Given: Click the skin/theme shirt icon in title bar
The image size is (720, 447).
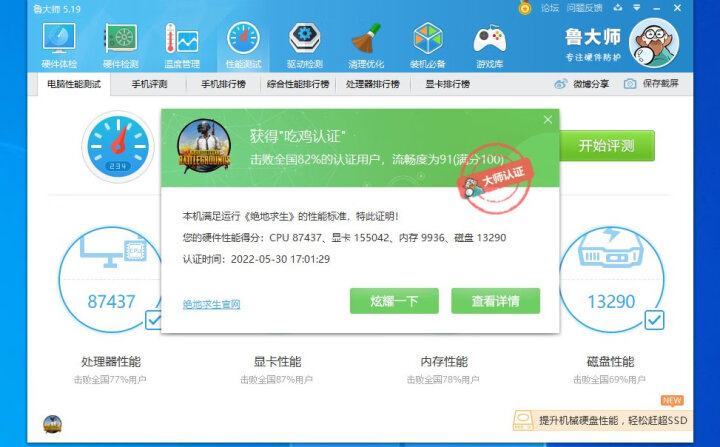Looking at the screenshot, I should (617, 7).
